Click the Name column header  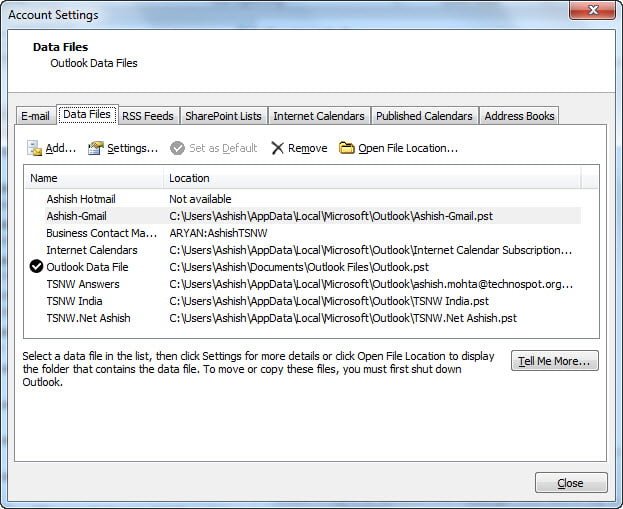94,178
